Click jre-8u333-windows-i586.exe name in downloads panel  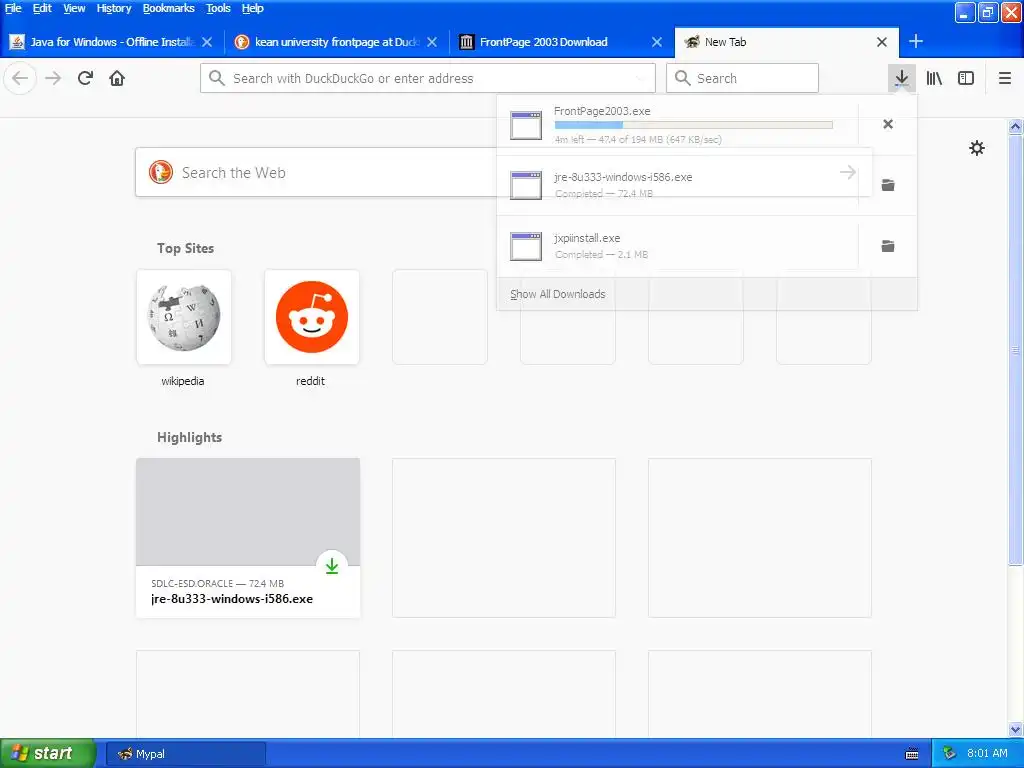(623, 177)
